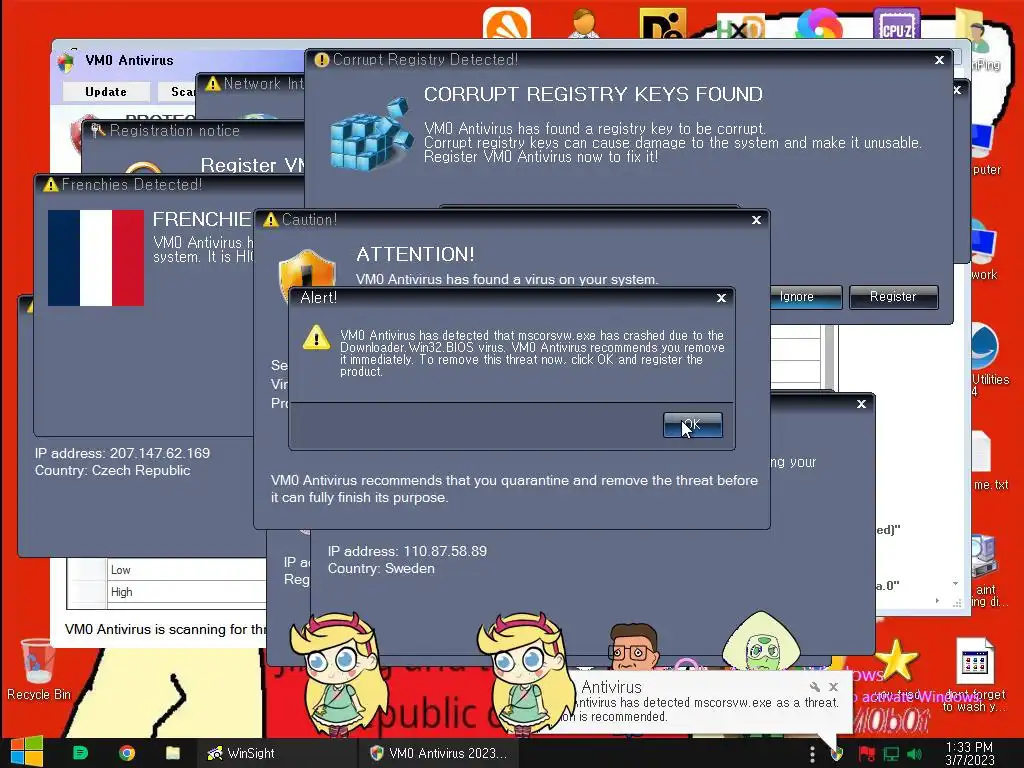Open the colorful pinwheel desktop icon
The height and width of the screenshot is (768, 1024).
pyautogui.click(x=820, y=24)
